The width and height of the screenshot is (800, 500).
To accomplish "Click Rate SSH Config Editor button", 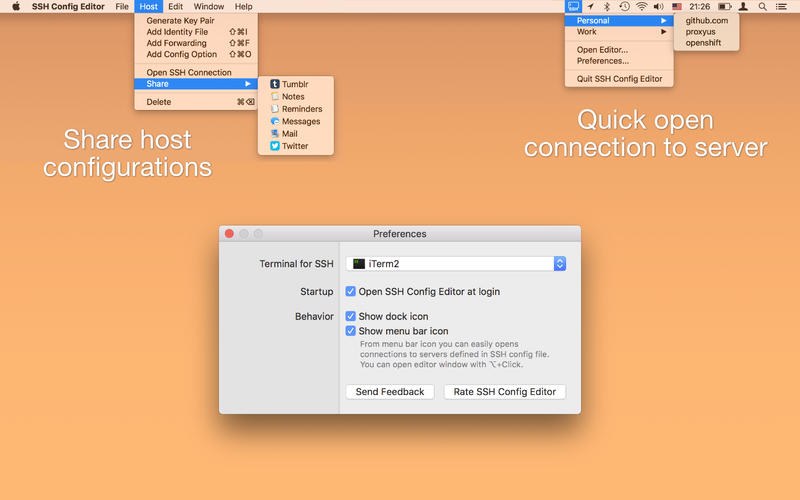I will point(505,392).
